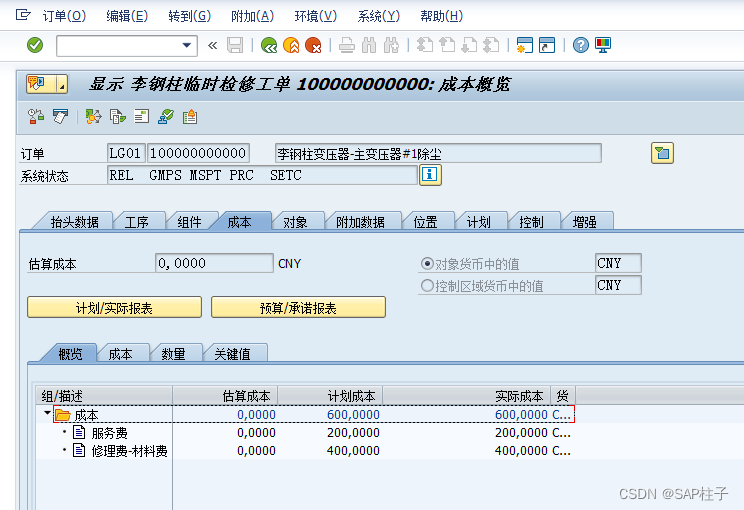The width and height of the screenshot is (744, 510).
Task: Expand the services for object dropdown arrow
Action: 62,84
